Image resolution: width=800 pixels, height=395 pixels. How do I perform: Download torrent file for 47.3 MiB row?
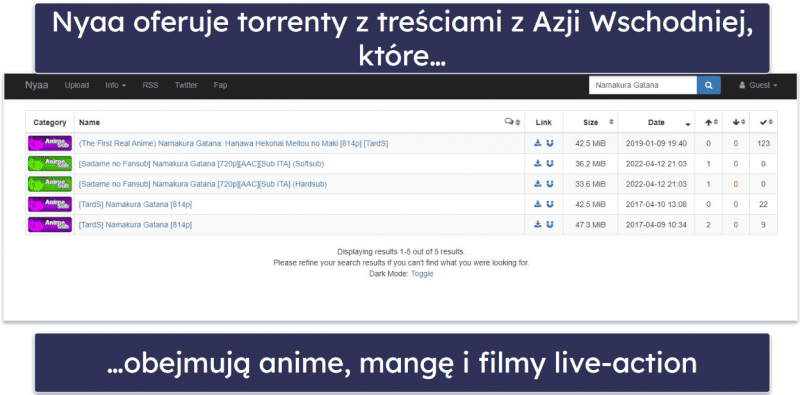pyautogui.click(x=538, y=225)
